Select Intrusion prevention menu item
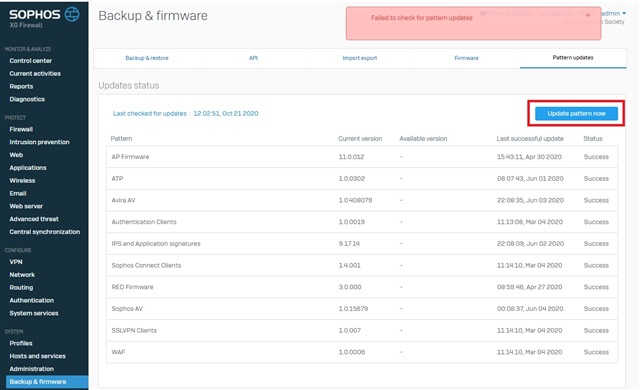 [x=40, y=142]
